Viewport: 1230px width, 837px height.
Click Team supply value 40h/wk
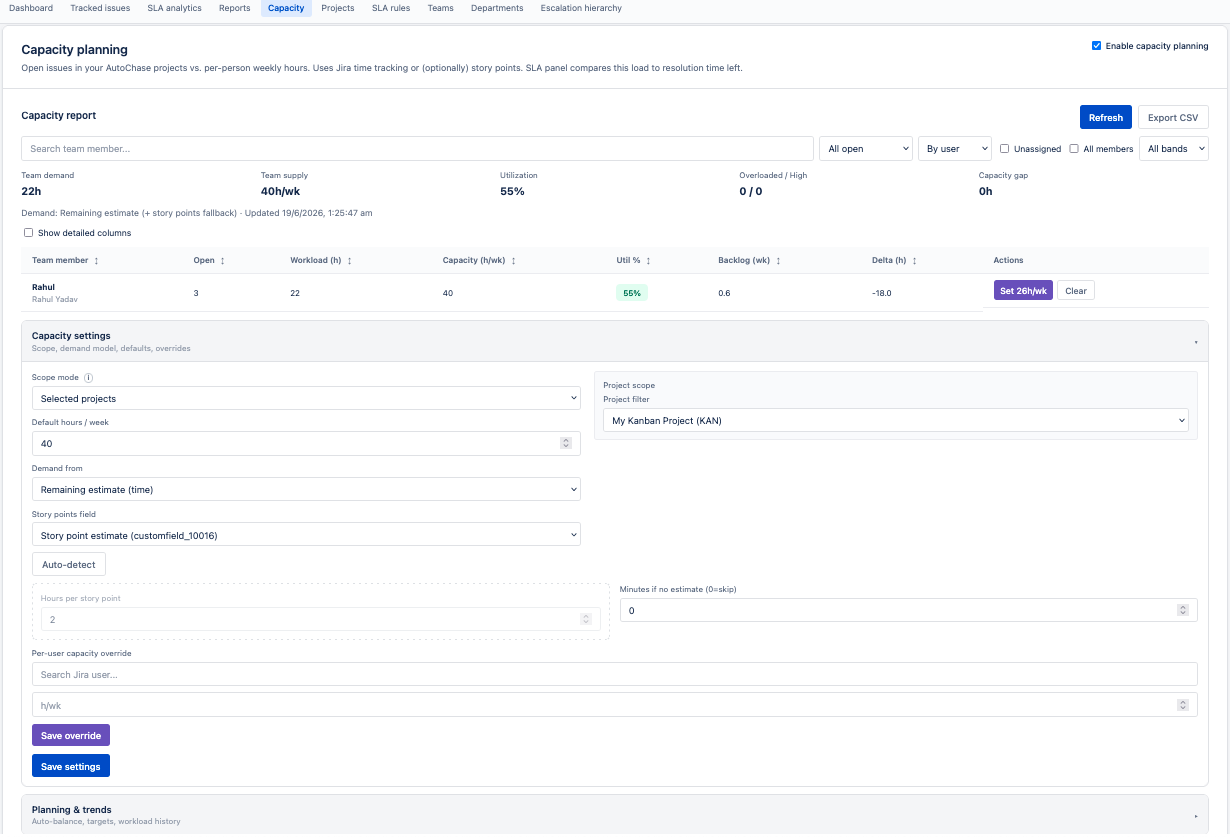(x=282, y=191)
